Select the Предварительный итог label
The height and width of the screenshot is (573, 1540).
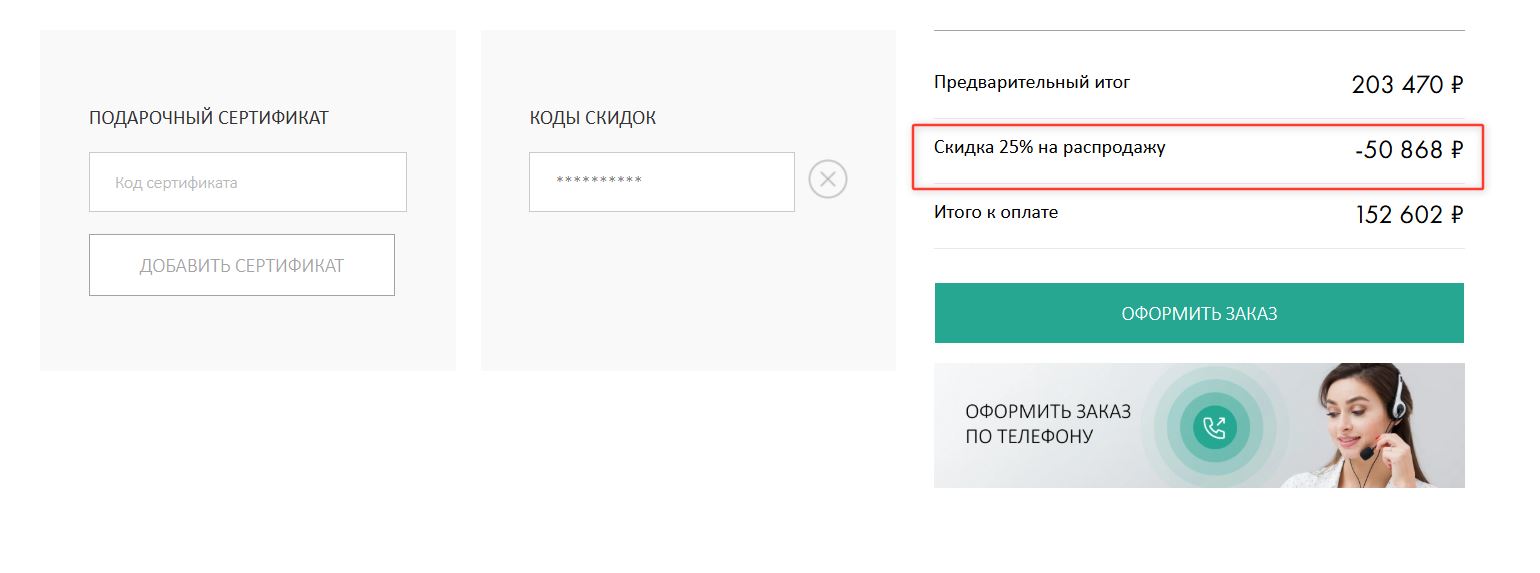[1032, 82]
